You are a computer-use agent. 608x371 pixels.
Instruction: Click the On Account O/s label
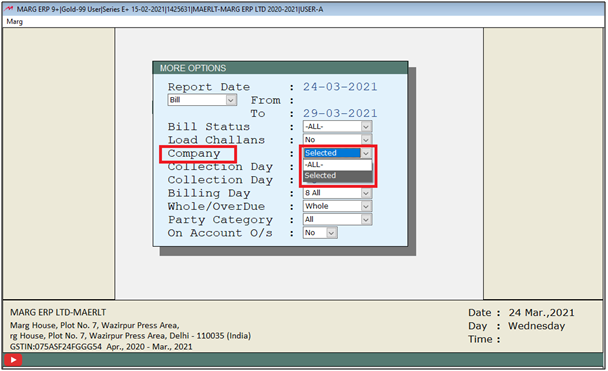[x=220, y=233]
